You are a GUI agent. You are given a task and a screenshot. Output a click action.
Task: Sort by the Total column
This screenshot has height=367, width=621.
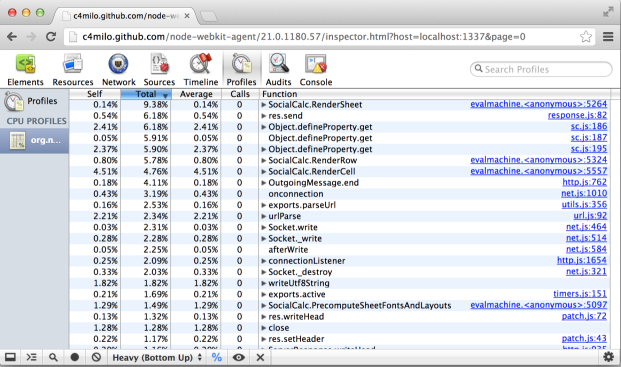point(146,94)
